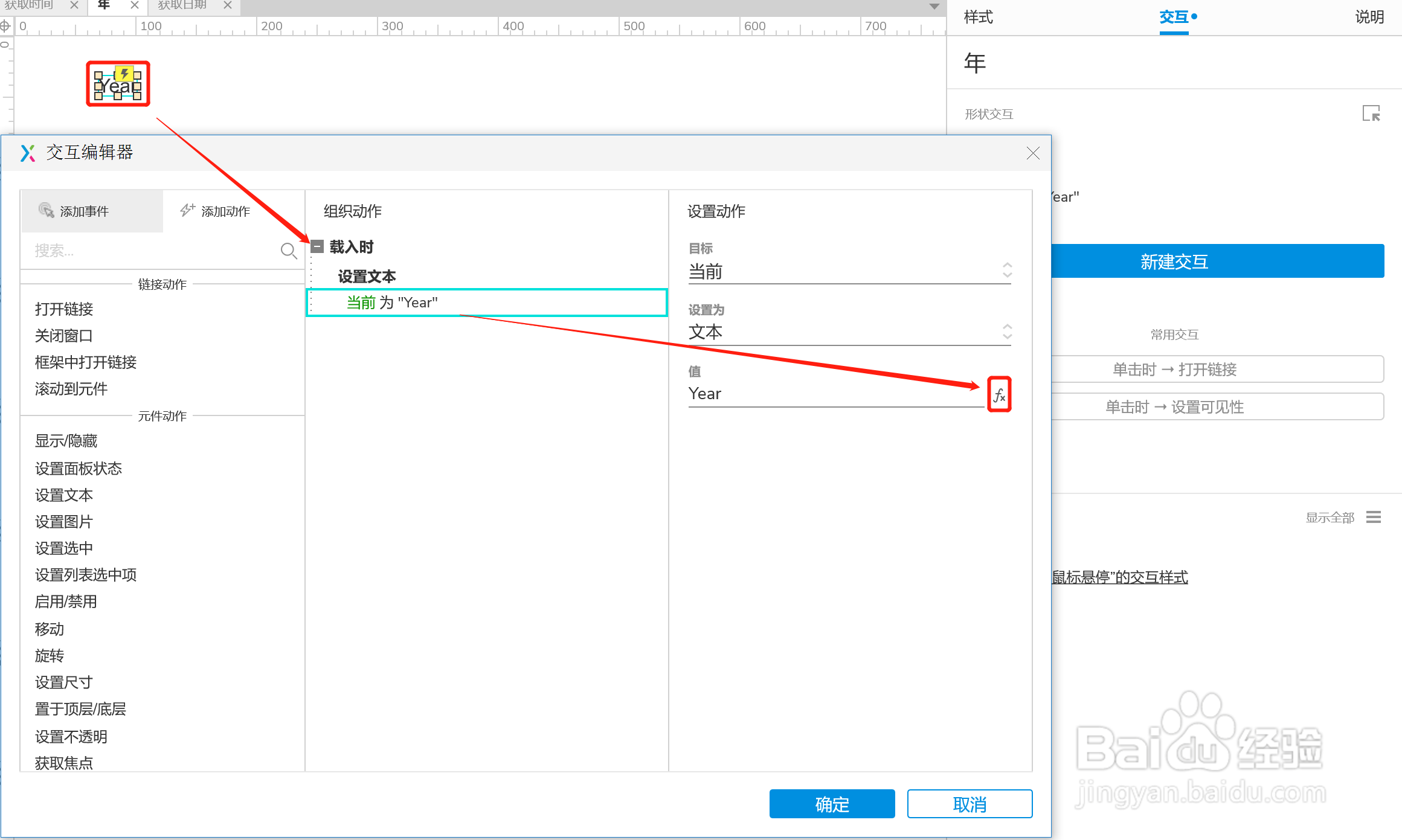Click the ruler origin crosshair icon

pyautogui.click(x=5, y=26)
